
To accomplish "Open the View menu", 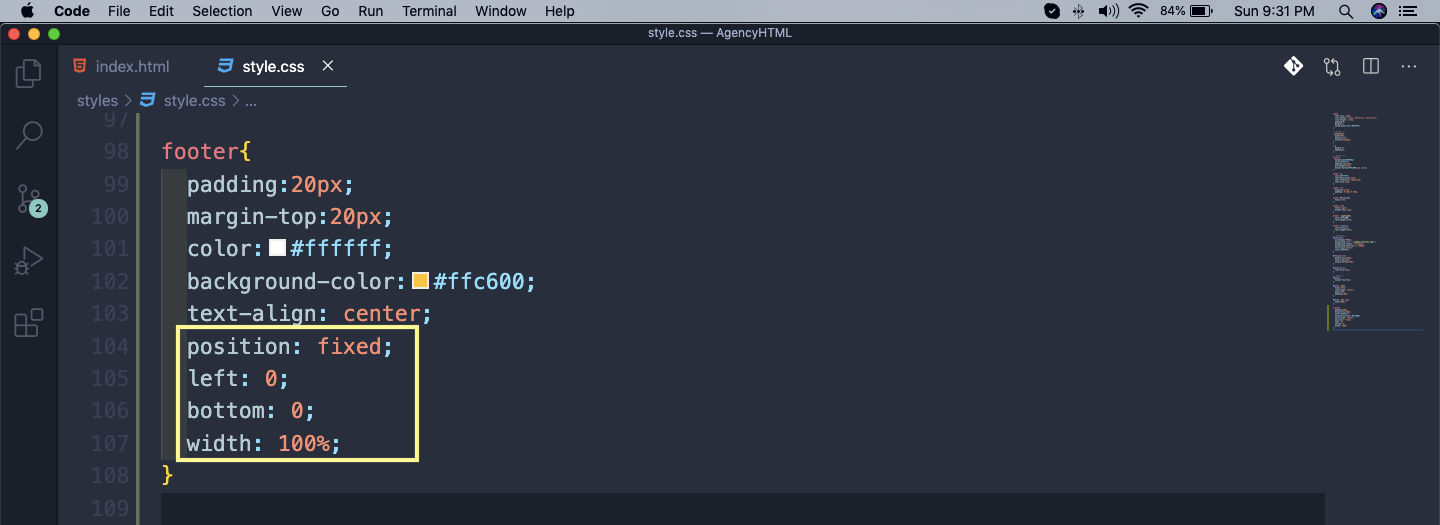I will click(287, 11).
